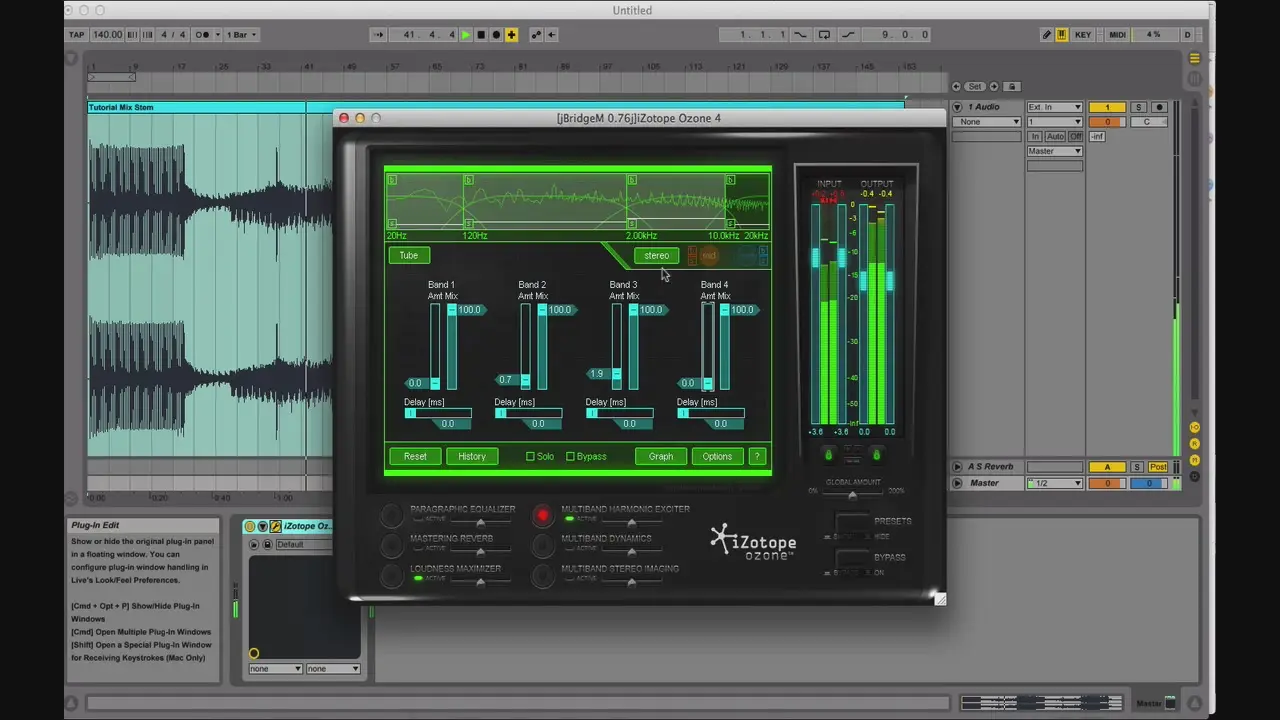Select the Loudness Maximizer module button
Viewport: 1280px width, 720px height.
(391, 575)
